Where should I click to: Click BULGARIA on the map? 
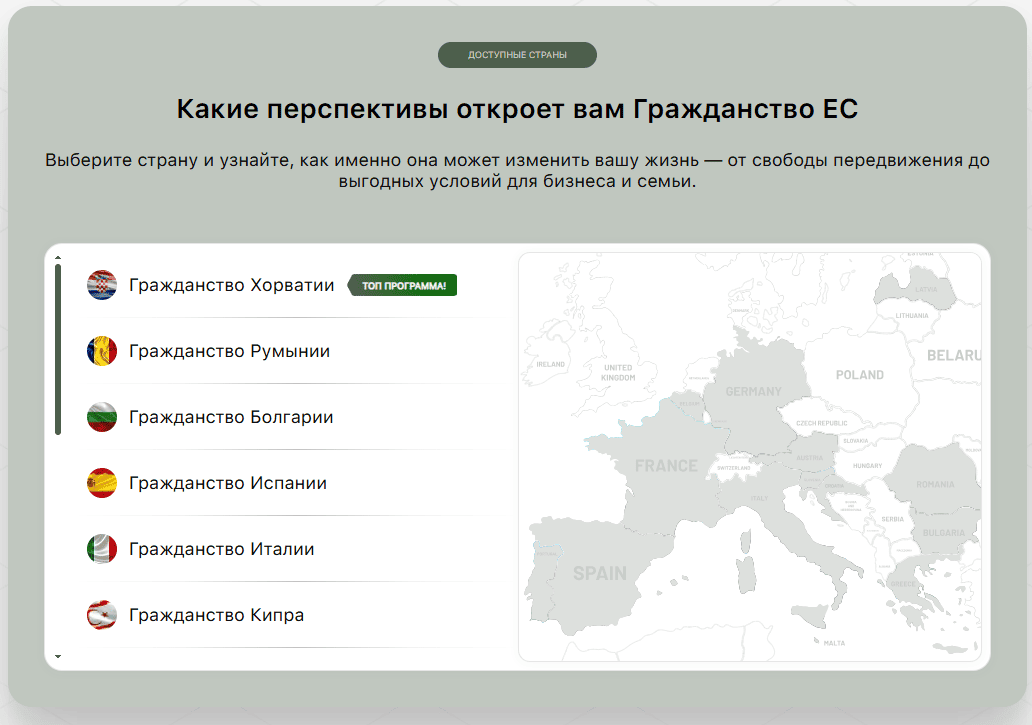coord(944,533)
